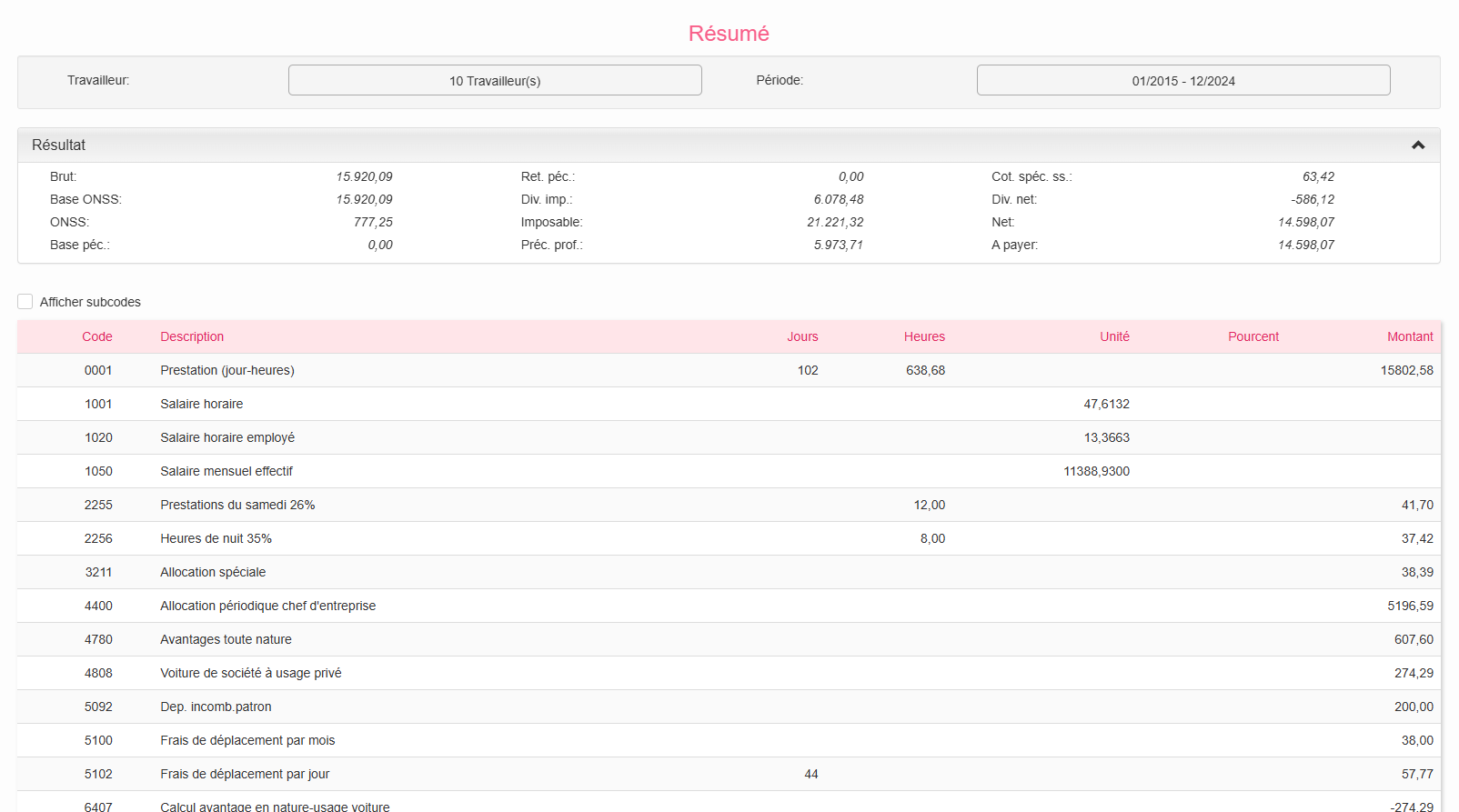Select the Salaire horaire employé row
The image size is (1459, 812).
(227, 437)
